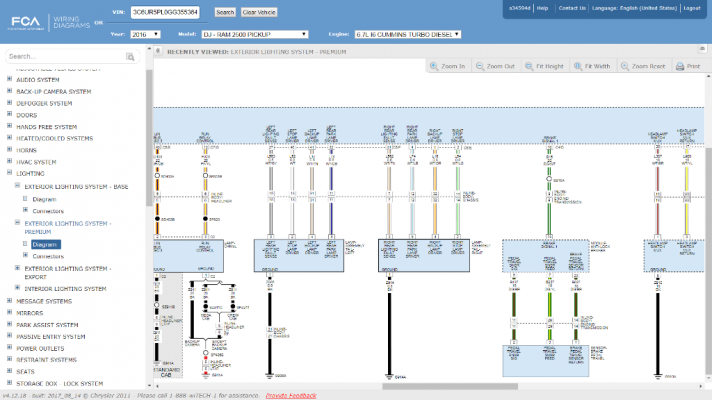Click the Zoom In magnifier icon
712x400 pixels.
click(434, 66)
